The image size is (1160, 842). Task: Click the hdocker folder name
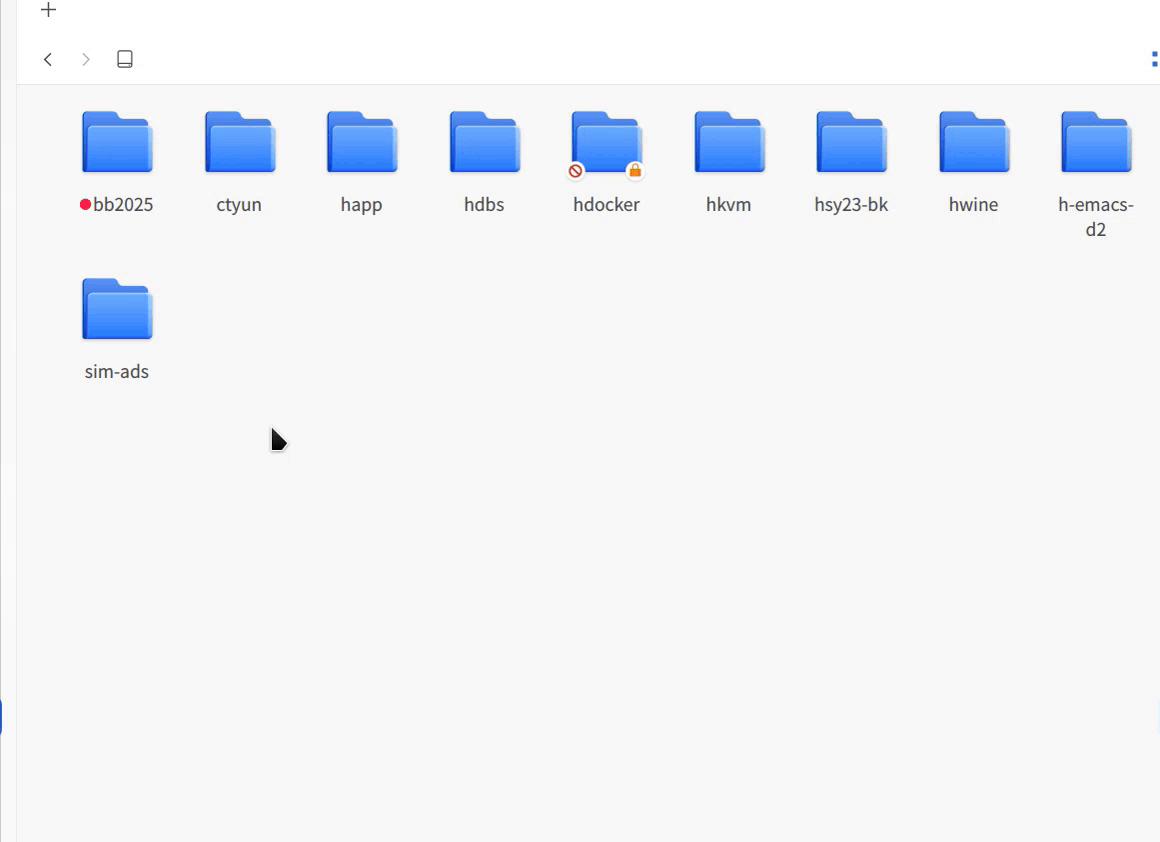pyautogui.click(x=607, y=205)
